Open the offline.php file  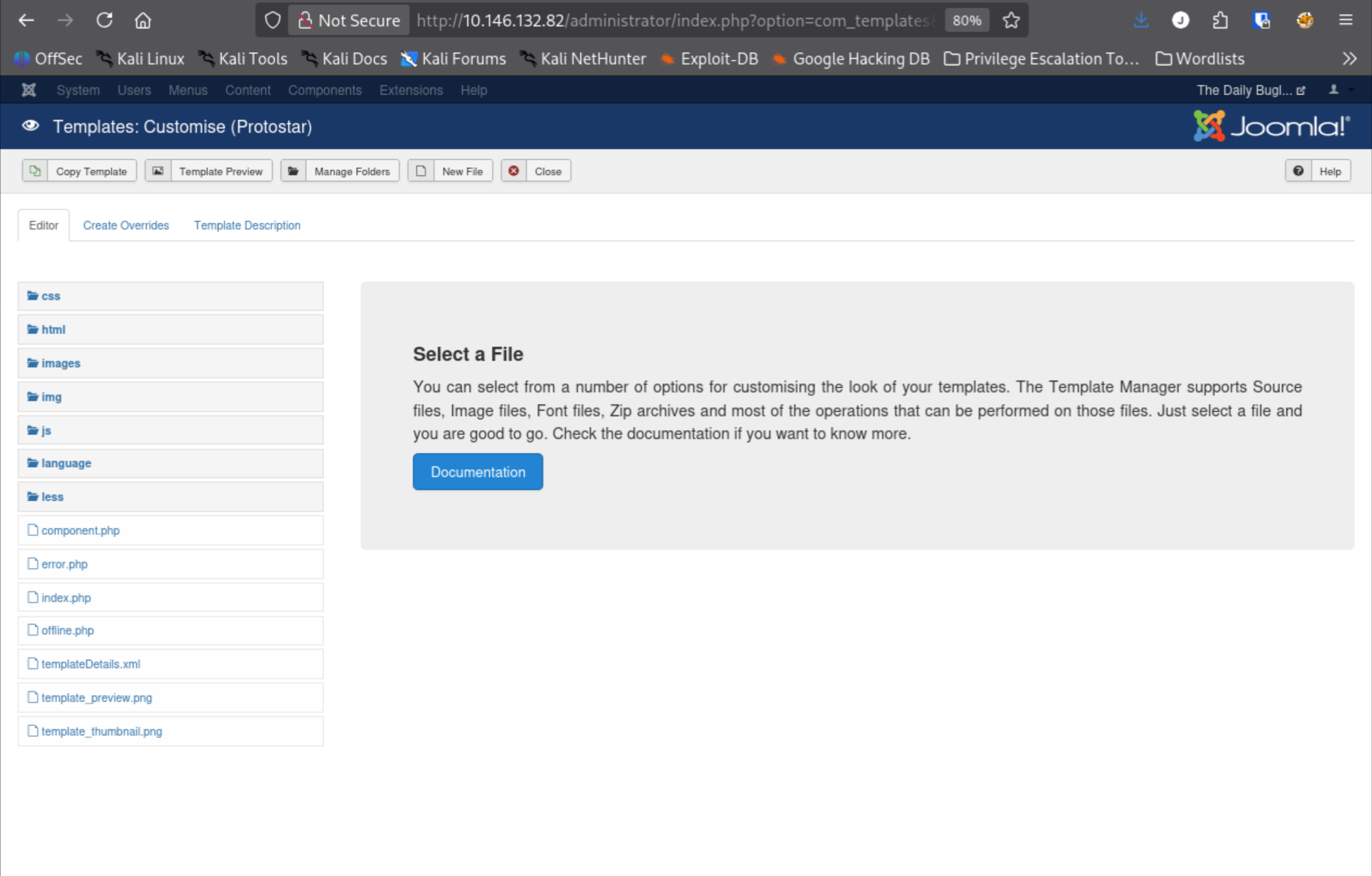[170, 631]
